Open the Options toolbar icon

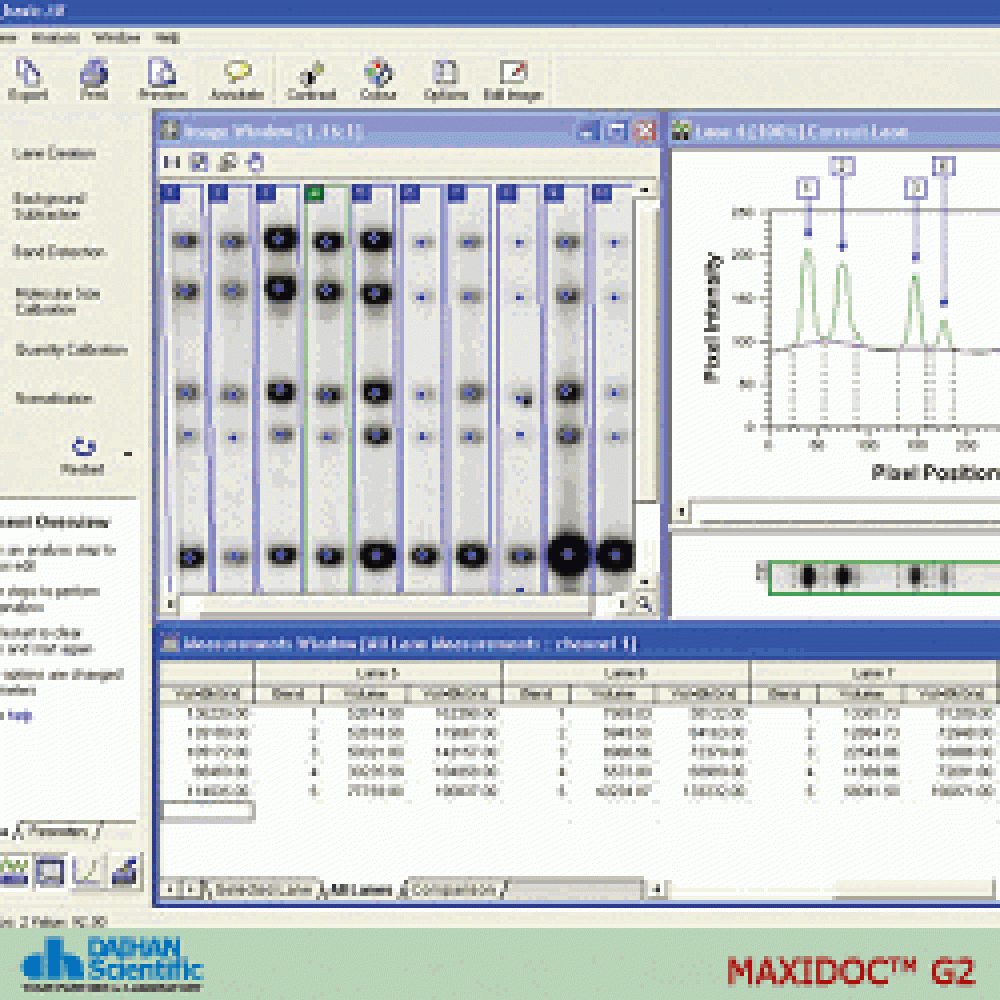(x=445, y=78)
